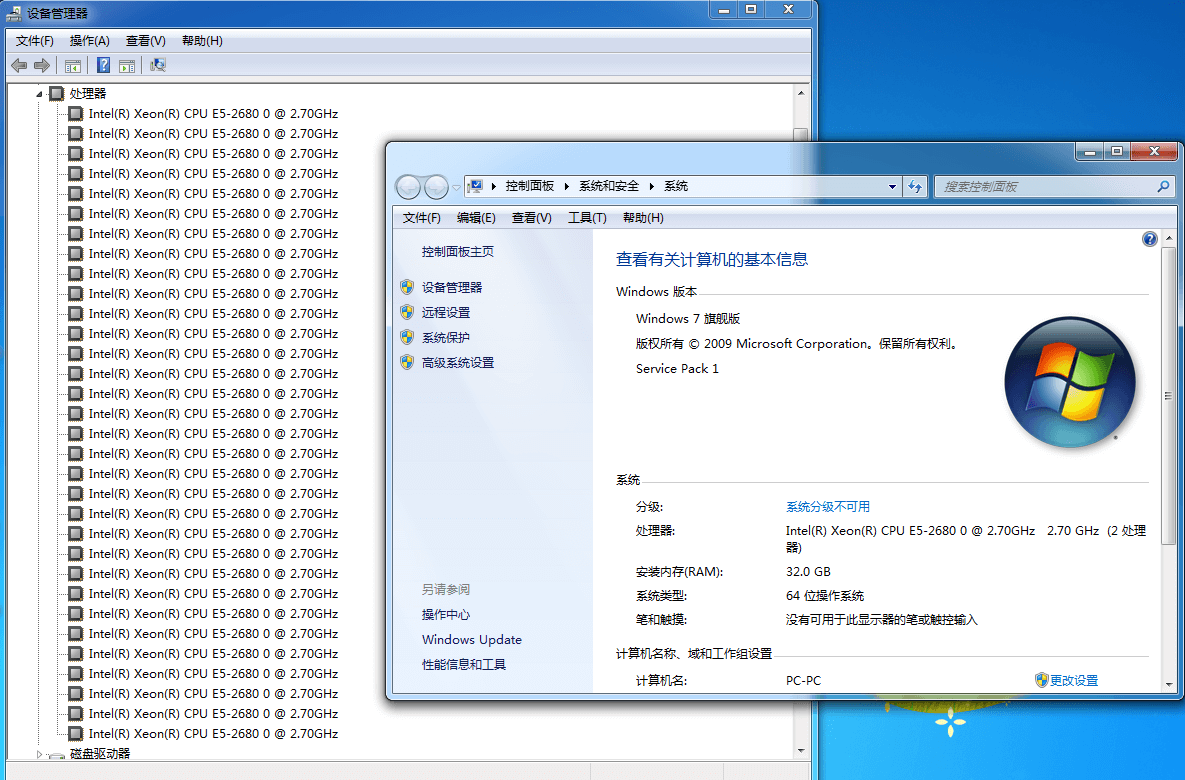The width and height of the screenshot is (1185, 780).
Task: Open dropdown arrow after 控制面板 breadcrumb
Action: click(x=566, y=186)
